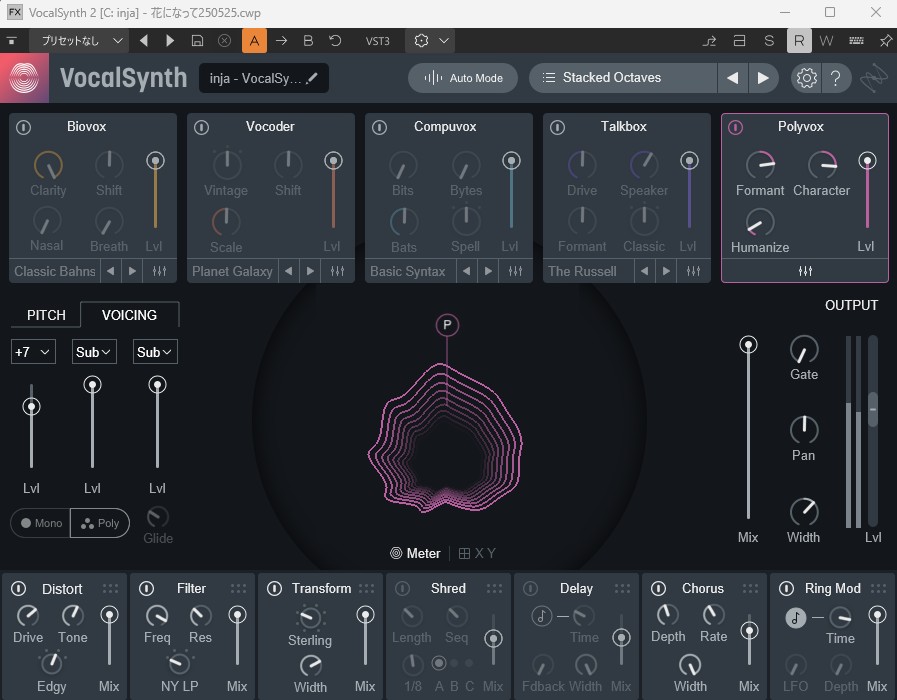Viewport: 897px width, 700px height.
Task: Switch to the VOICING tab
Action: (129, 315)
